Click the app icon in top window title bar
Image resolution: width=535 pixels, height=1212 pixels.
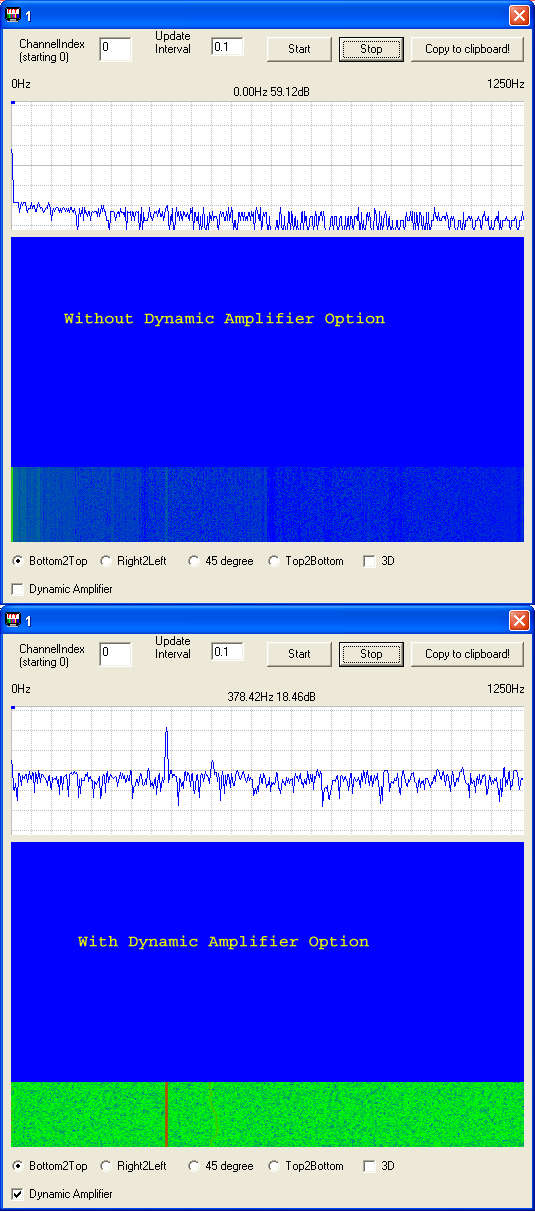14,15
